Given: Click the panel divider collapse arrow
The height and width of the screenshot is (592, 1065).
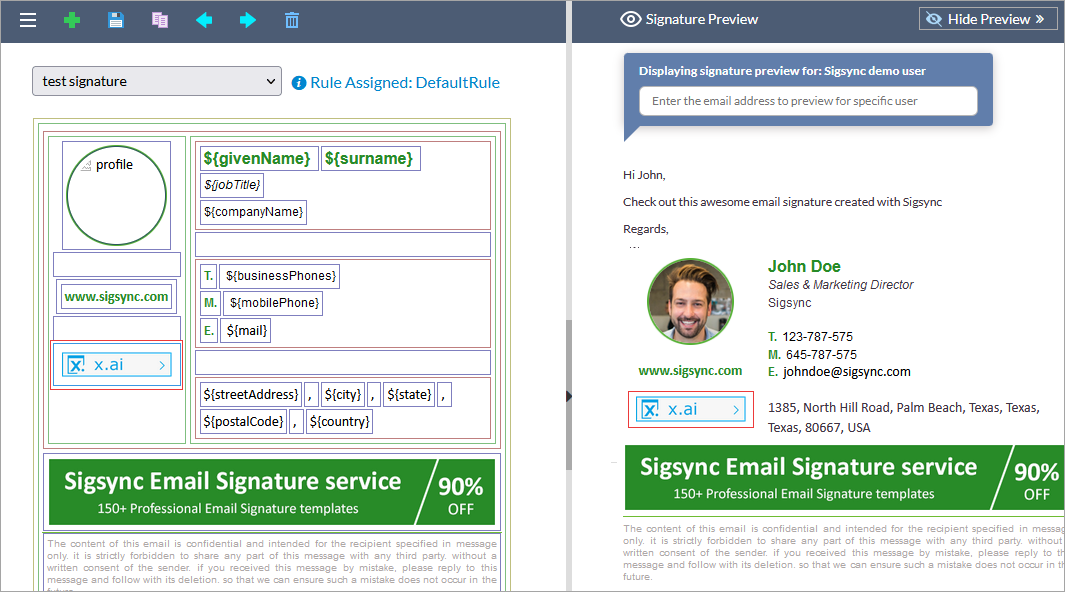Looking at the screenshot, I should click(569, 396).
